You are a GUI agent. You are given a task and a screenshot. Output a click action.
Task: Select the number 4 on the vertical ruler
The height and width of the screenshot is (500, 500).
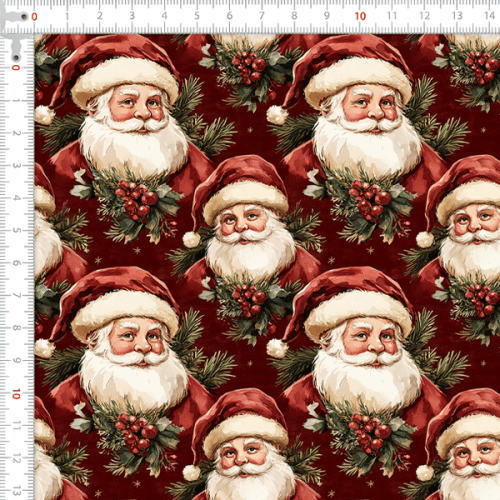(x=16, y=198)
